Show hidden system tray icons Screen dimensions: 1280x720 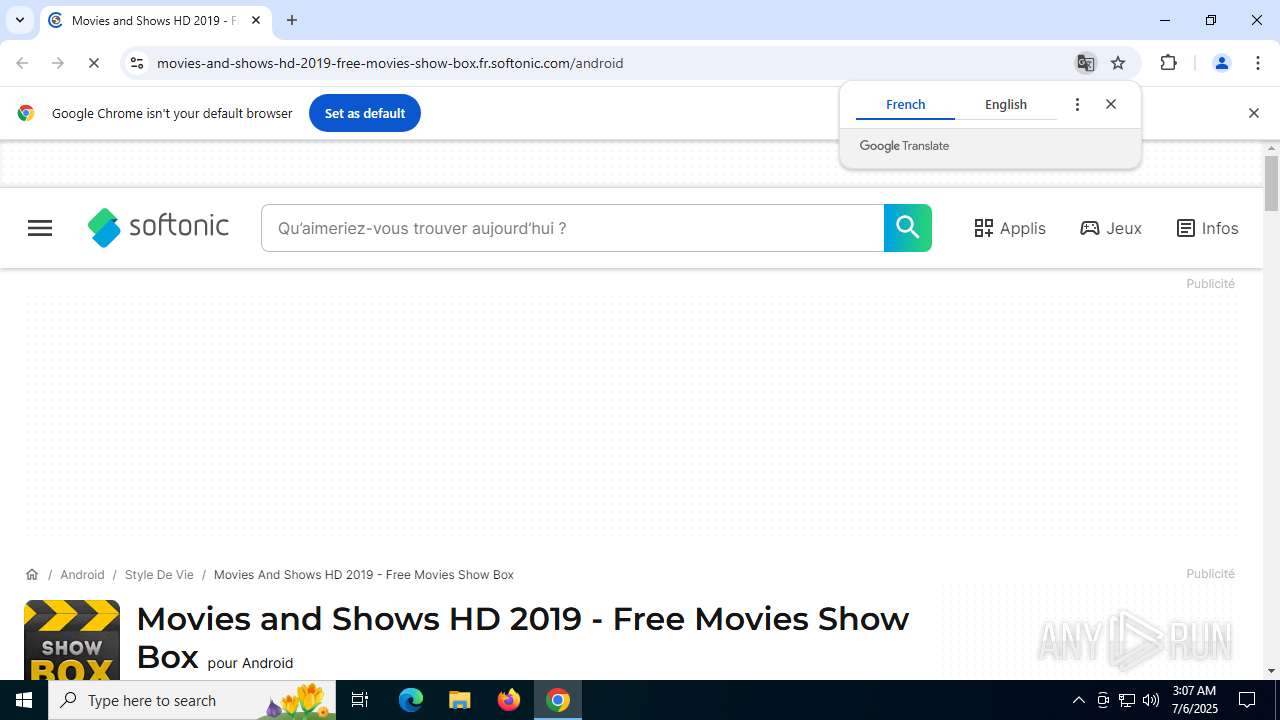coord(1078,700)
